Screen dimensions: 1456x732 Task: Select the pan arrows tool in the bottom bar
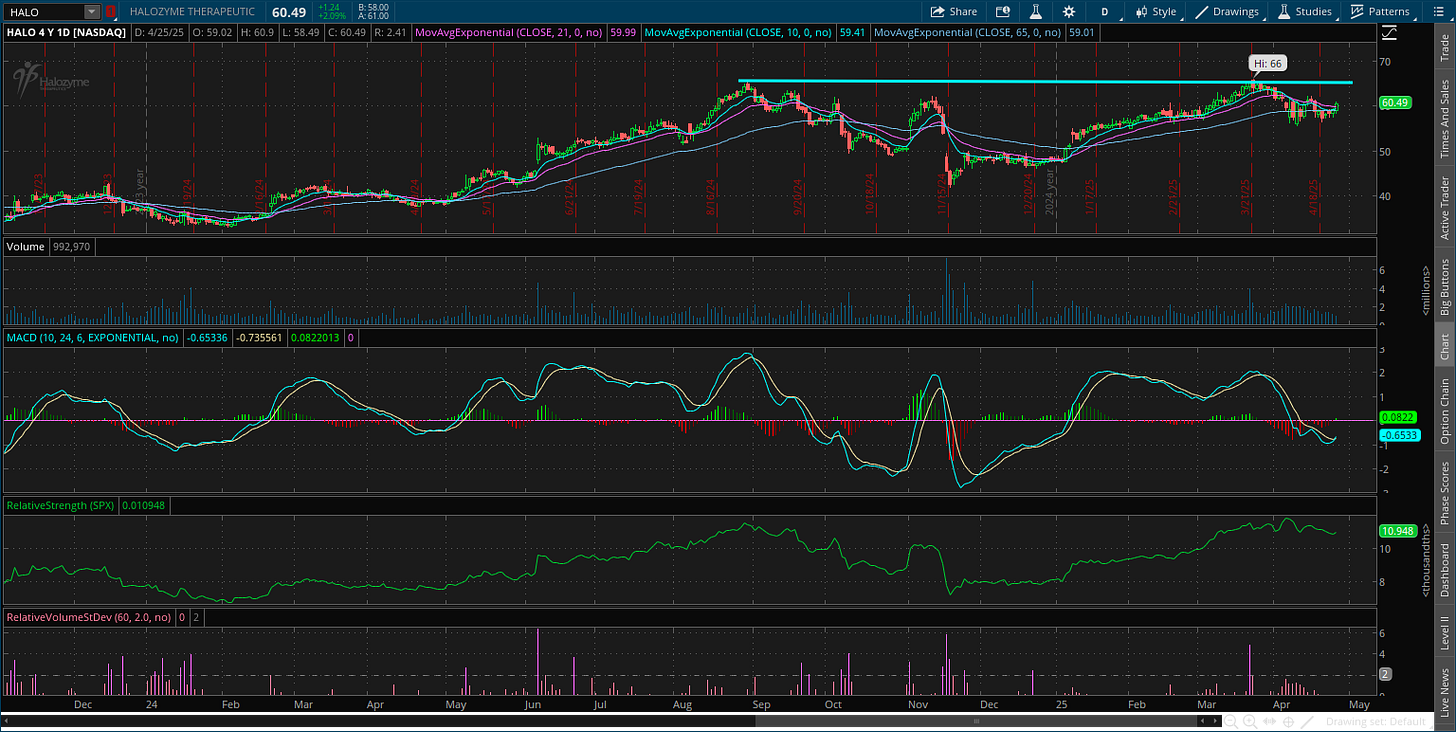click(x=1267, y=721)
